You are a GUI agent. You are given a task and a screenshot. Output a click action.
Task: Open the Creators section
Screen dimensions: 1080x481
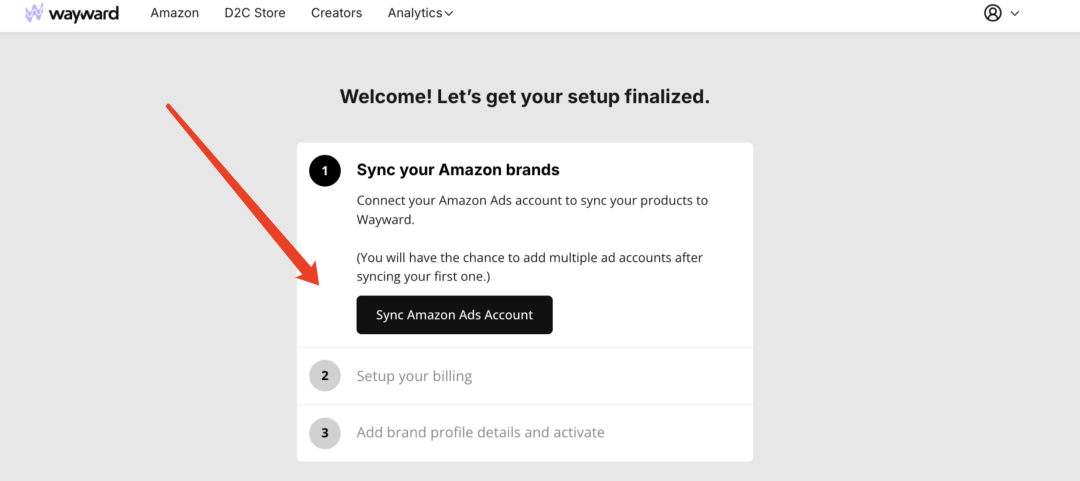click(336, 13)
